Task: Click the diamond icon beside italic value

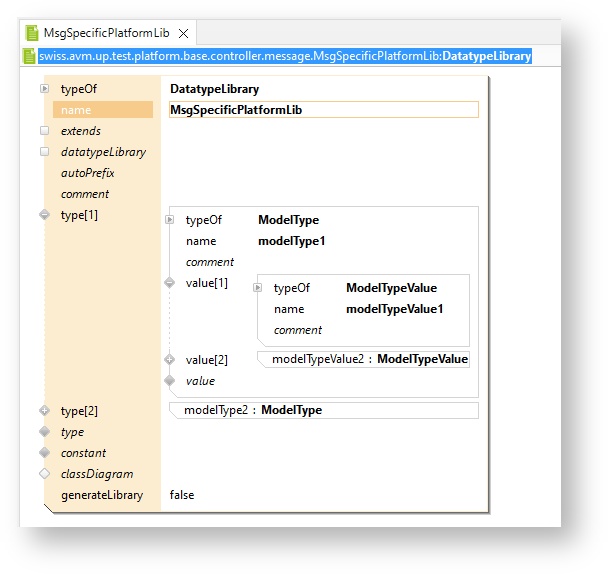Action: (x=170, y=381)
